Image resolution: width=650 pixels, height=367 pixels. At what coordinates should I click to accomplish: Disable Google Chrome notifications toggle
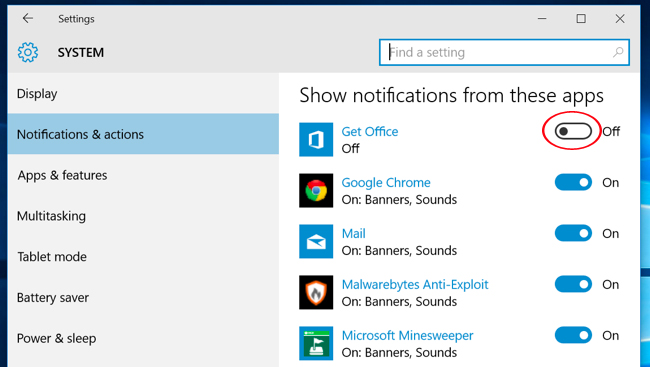coord(573,182)
